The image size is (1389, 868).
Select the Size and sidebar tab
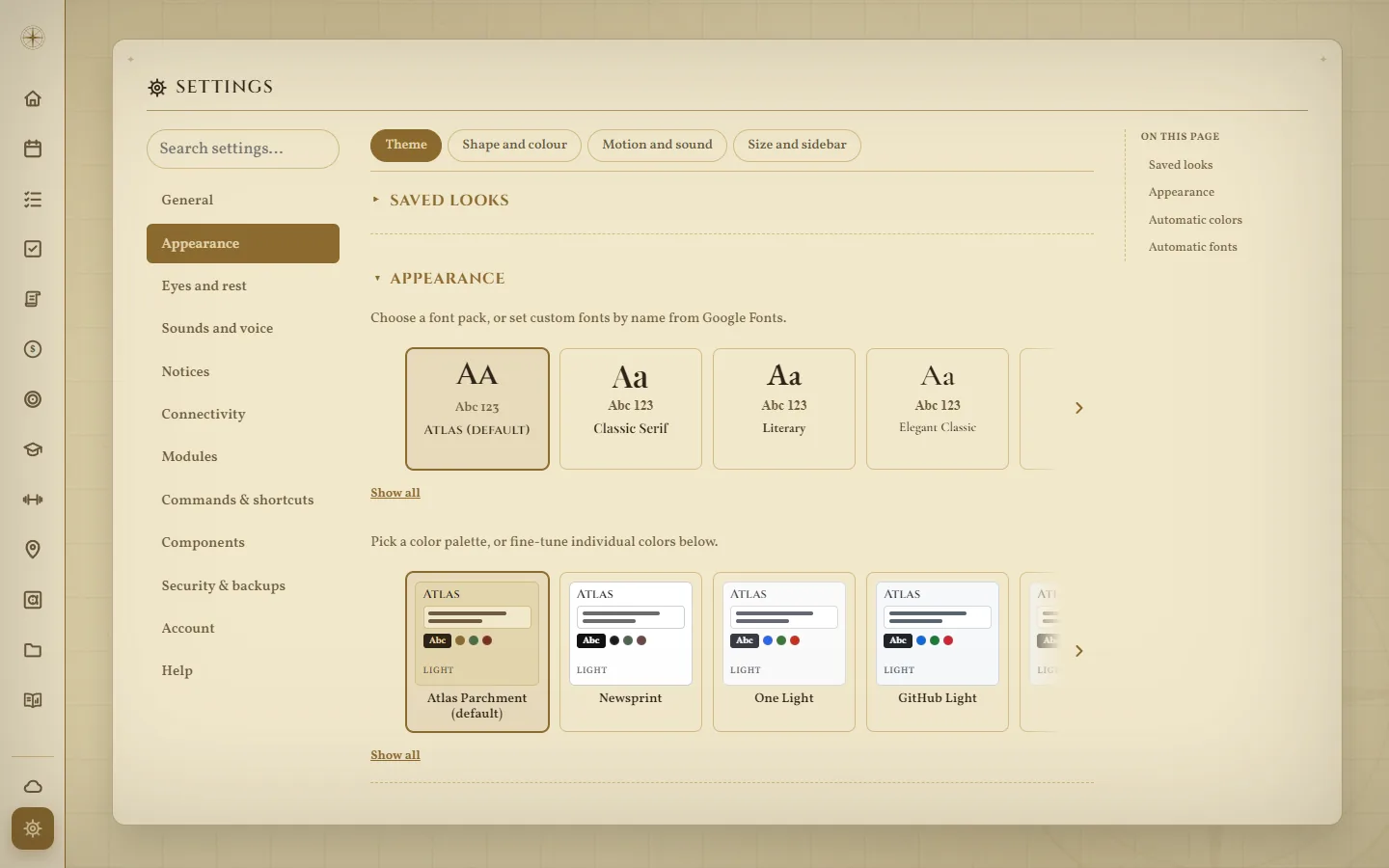[797, 146]
